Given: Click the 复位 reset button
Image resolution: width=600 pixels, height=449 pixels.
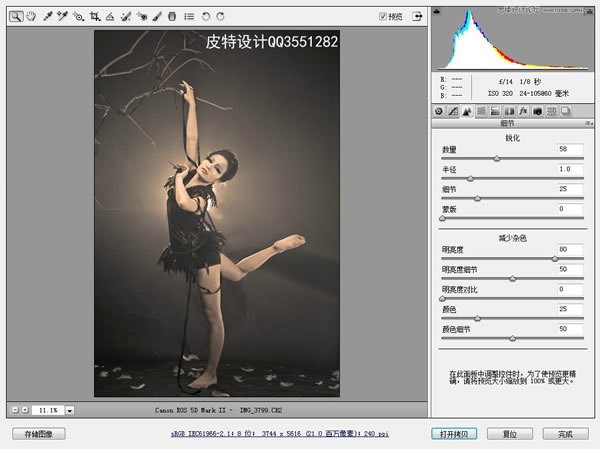Looking at the screenshot, I should [510, 434].
